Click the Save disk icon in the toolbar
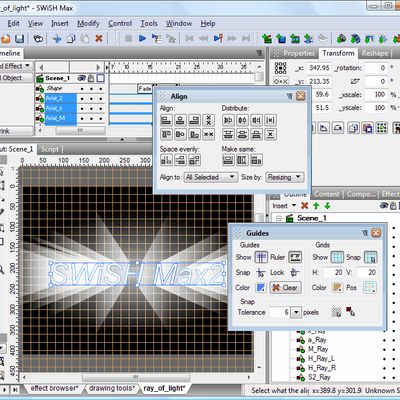Image resolution: width=400 pixels, height=400 pixels. [20, 39]
